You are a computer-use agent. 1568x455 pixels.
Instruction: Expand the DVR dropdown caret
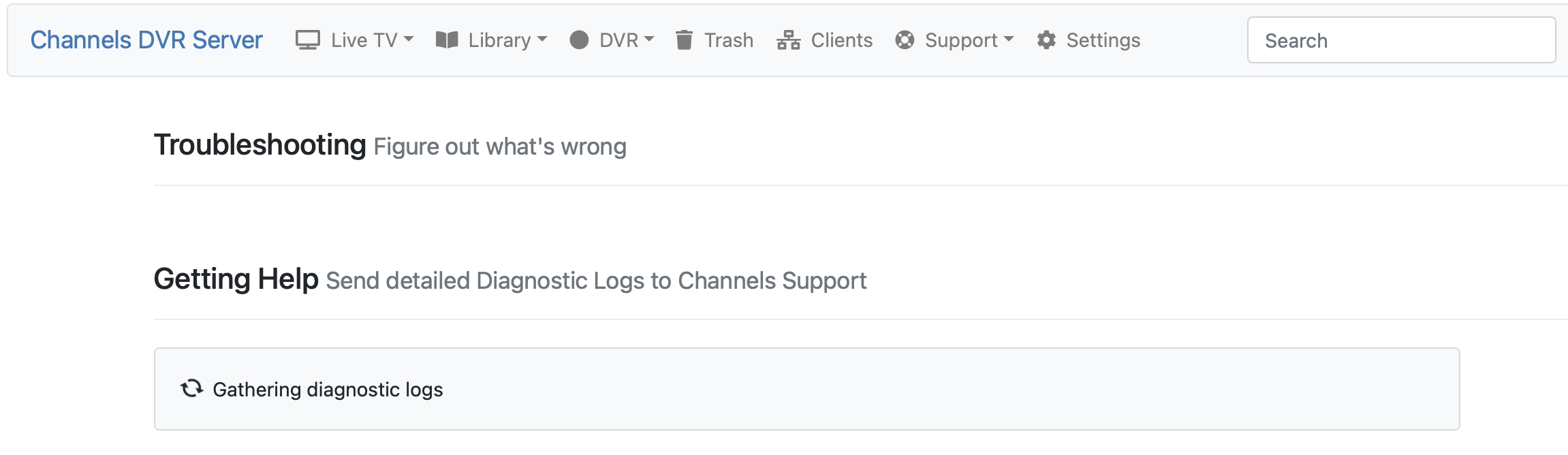649,40
